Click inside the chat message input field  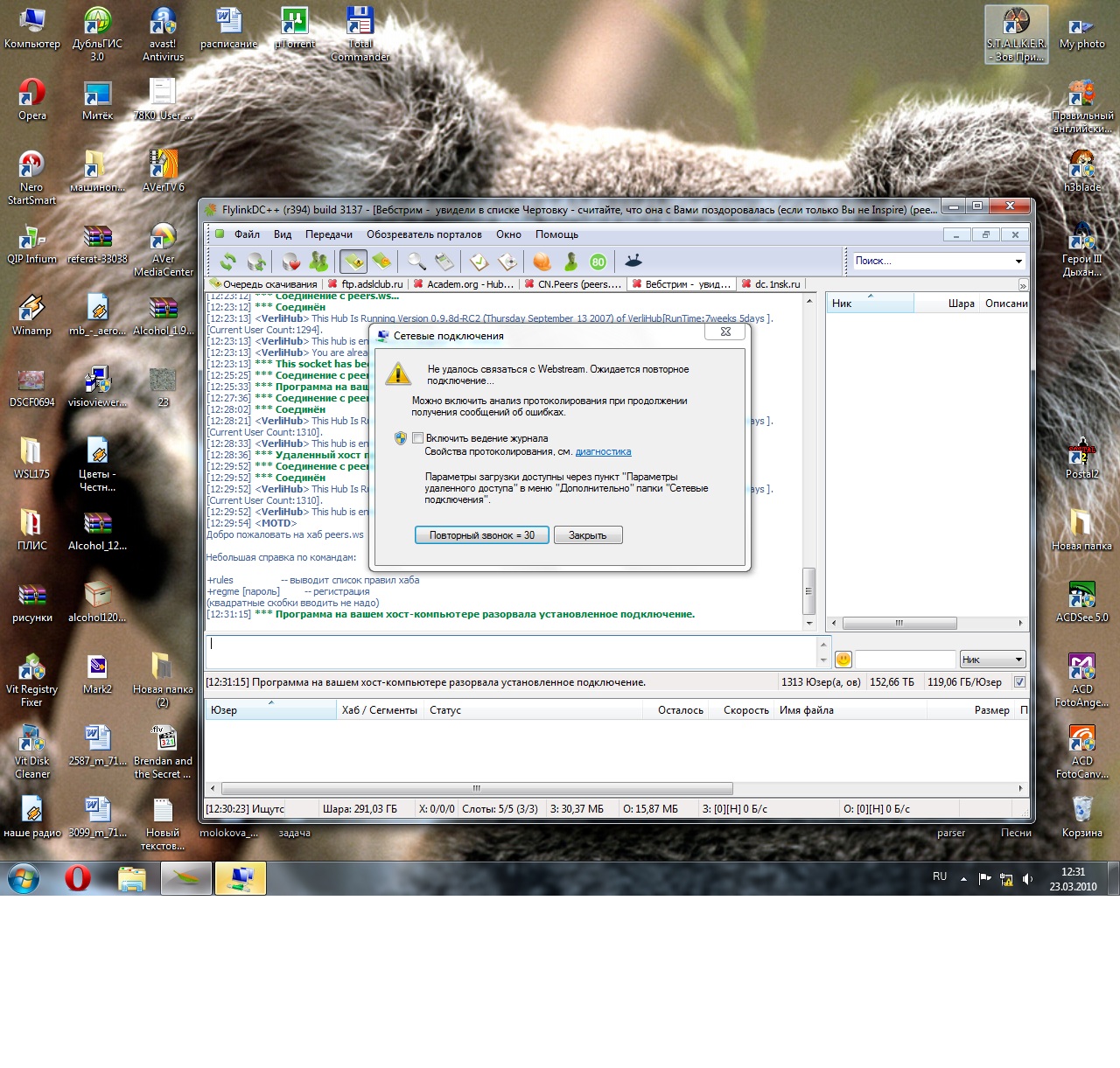512,651
